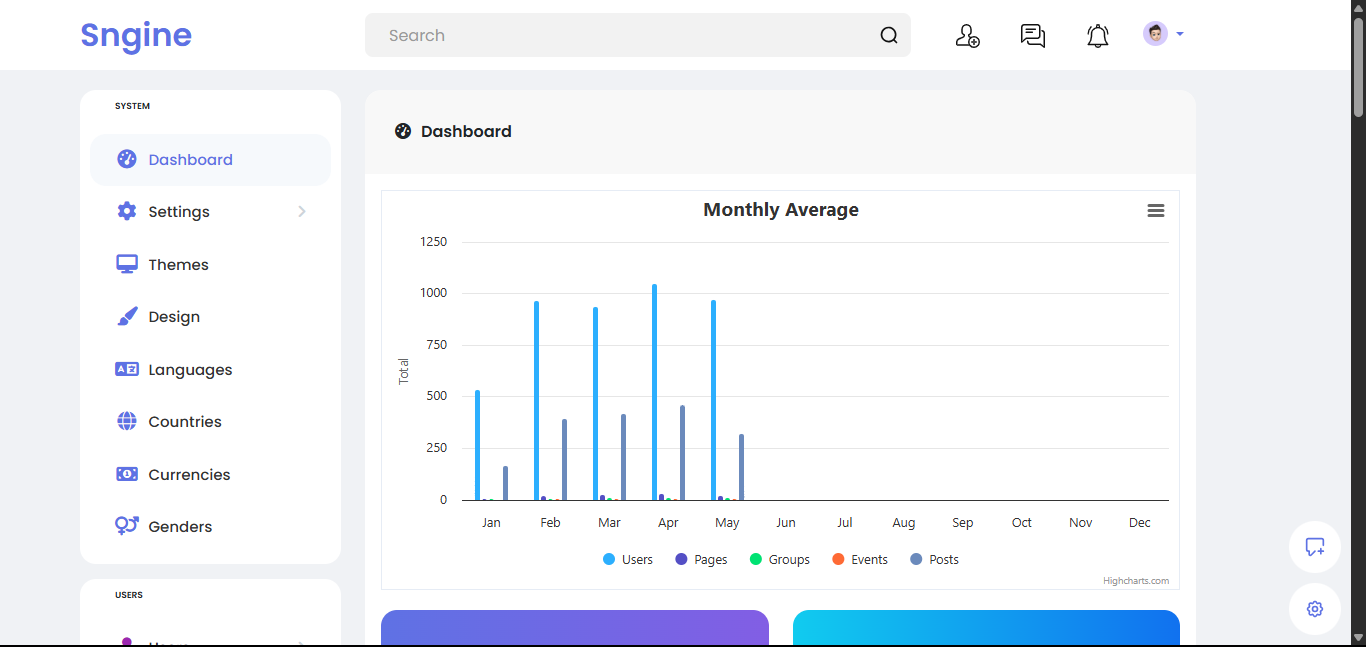Image resolution: width=1366 pixels, height=647 pixels.
Task: Click the Monthly Average chart title
Action: click(781, 210)
